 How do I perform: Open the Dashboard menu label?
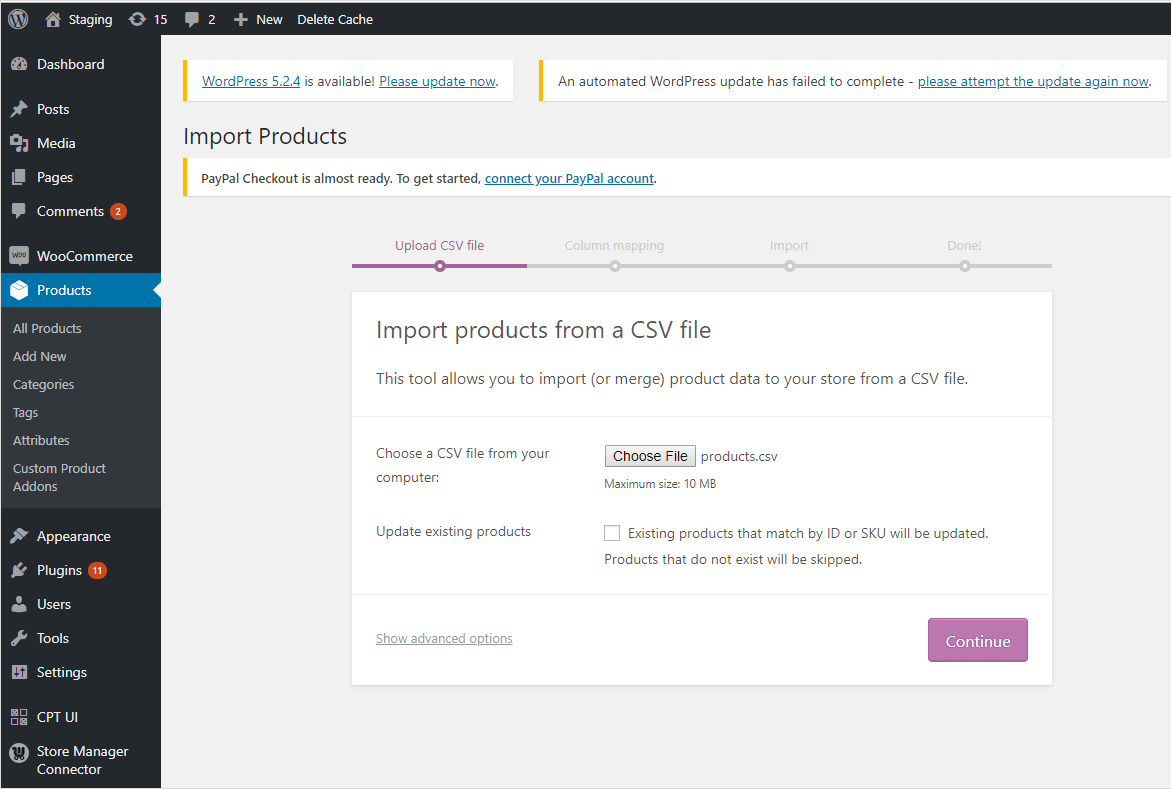(71, 64)
